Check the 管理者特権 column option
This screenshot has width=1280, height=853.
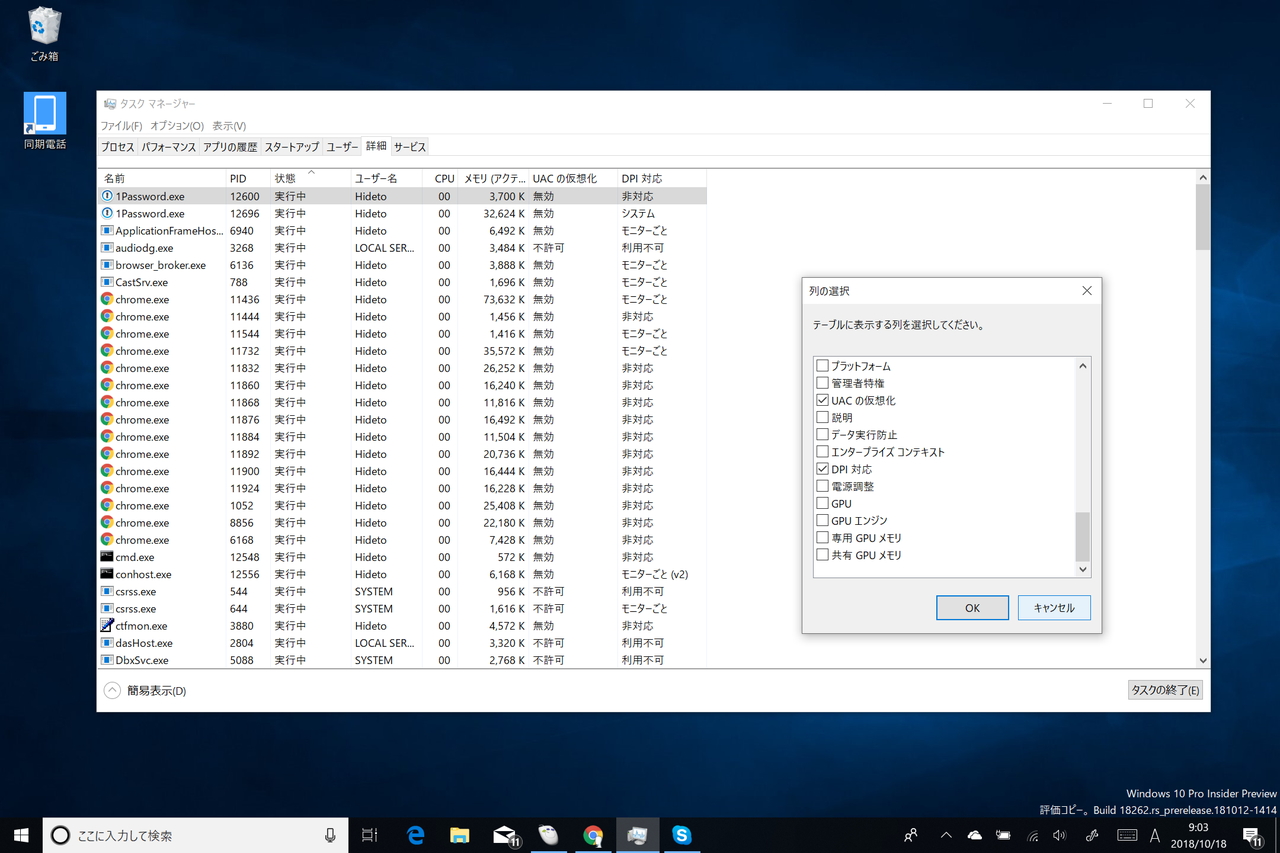click(x=822, y=383)
